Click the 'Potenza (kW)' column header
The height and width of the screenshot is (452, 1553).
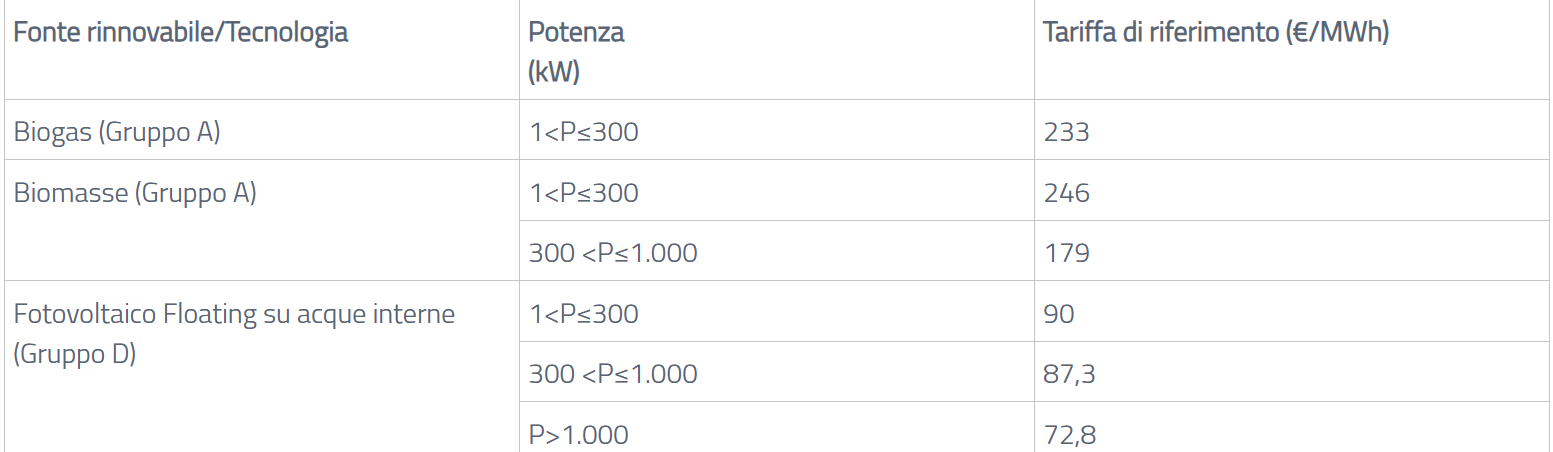click(576, 52)
